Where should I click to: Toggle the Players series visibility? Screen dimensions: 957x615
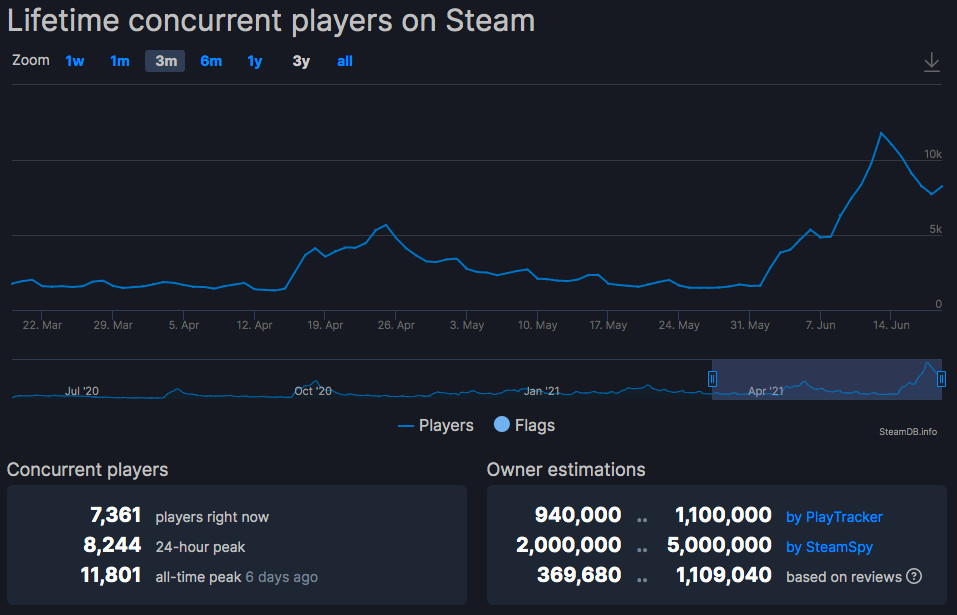click(x=436, y=425)
